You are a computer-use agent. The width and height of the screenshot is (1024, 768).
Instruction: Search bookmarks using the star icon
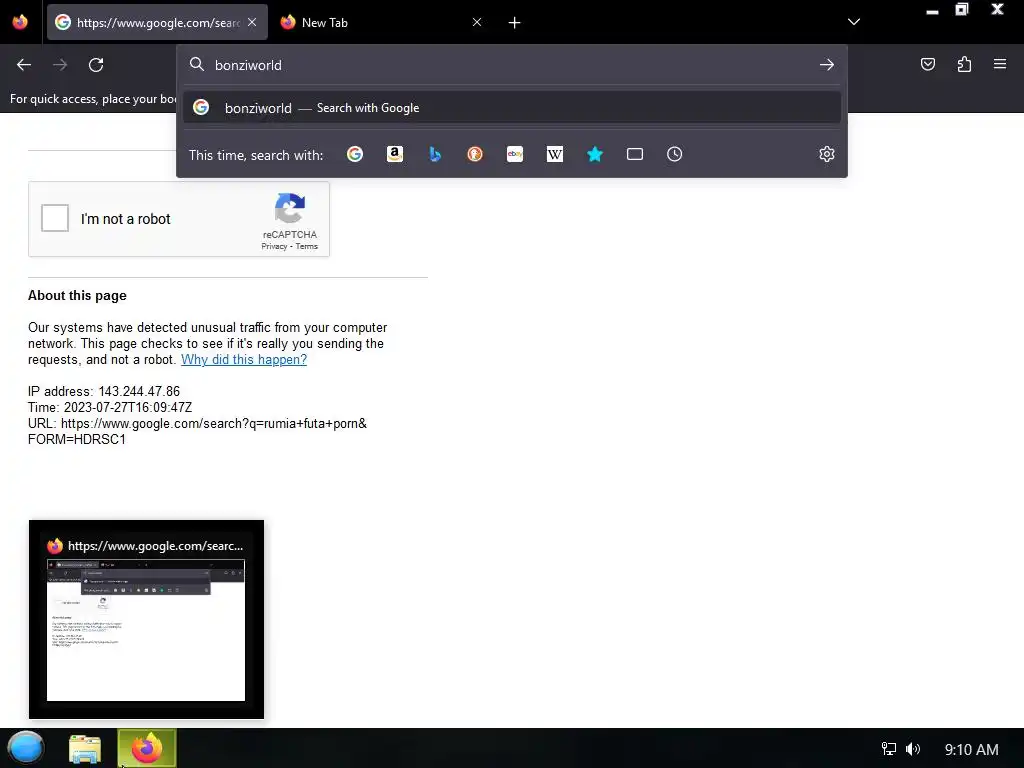pyautogui.click(x=595, y=154)
